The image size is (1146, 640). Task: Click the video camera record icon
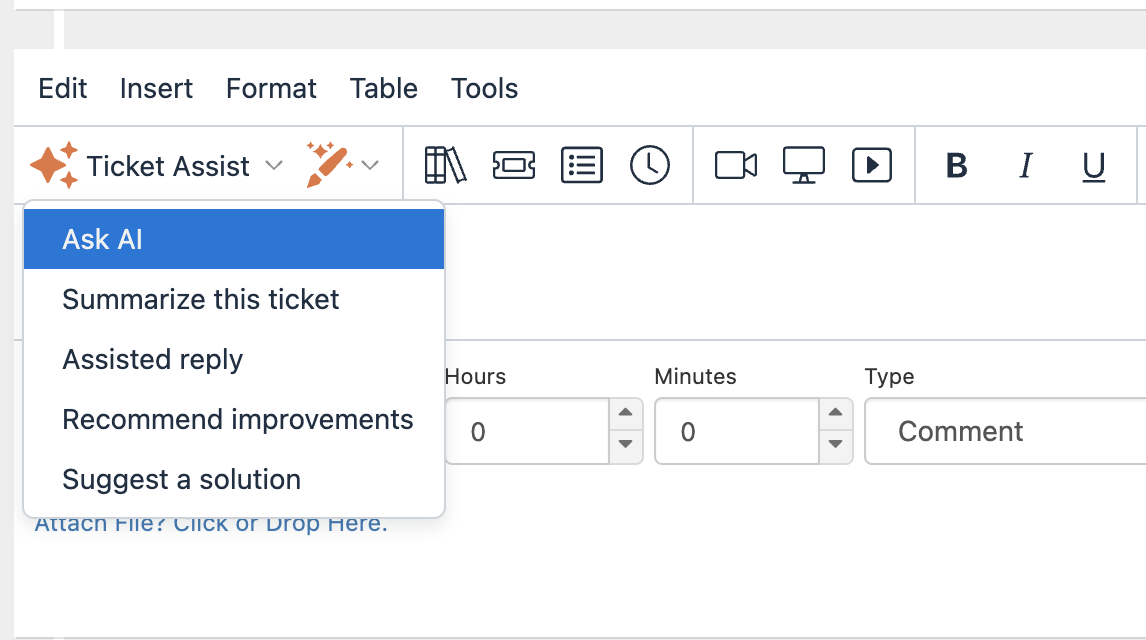(736, 165)
